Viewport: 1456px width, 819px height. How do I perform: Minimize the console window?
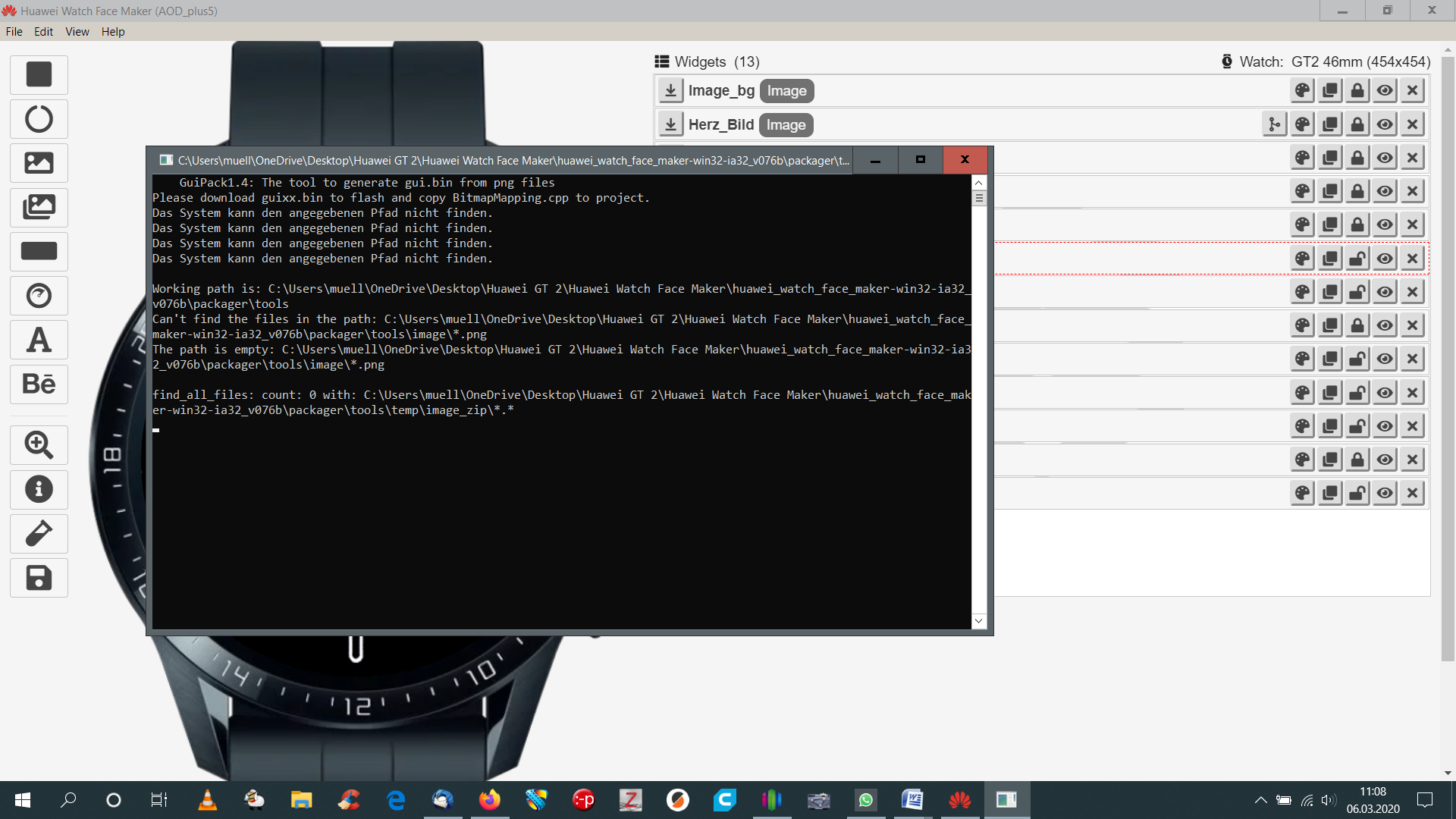[875, 160]
